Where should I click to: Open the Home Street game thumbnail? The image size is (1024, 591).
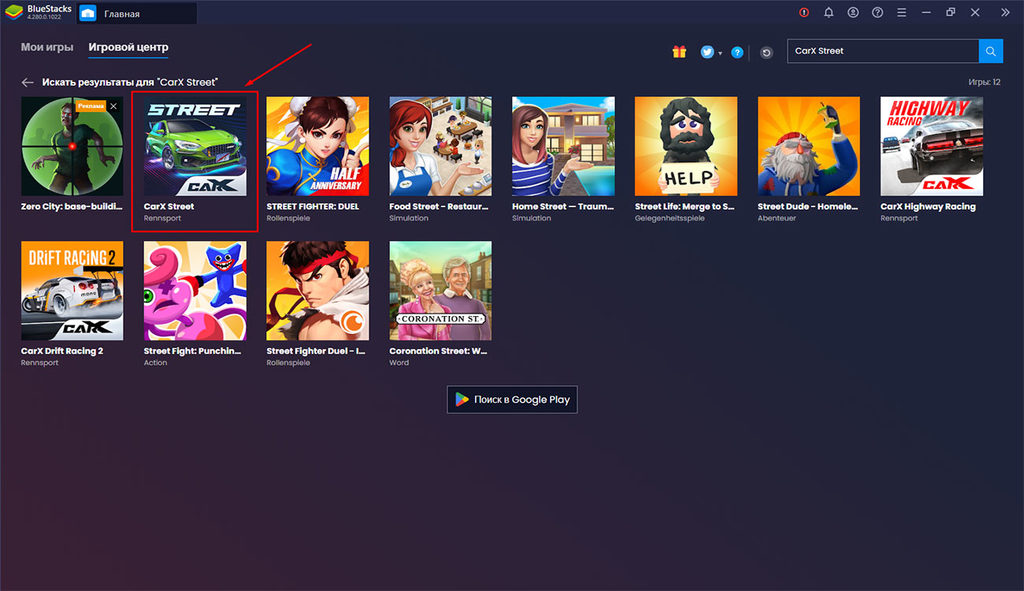(x=563, y=146)
